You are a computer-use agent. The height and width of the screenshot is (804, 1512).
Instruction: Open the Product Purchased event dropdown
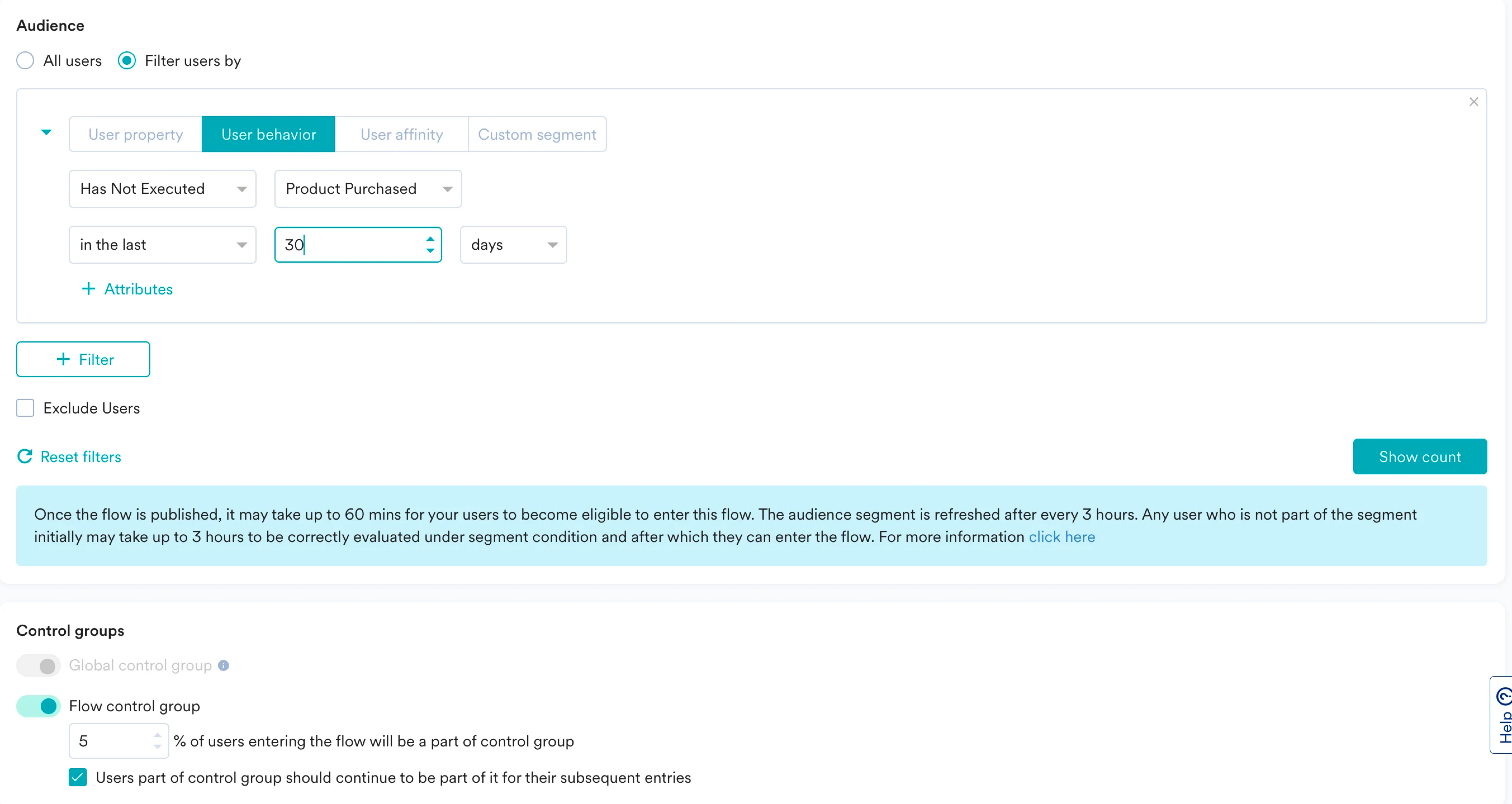tap(368, 189)
